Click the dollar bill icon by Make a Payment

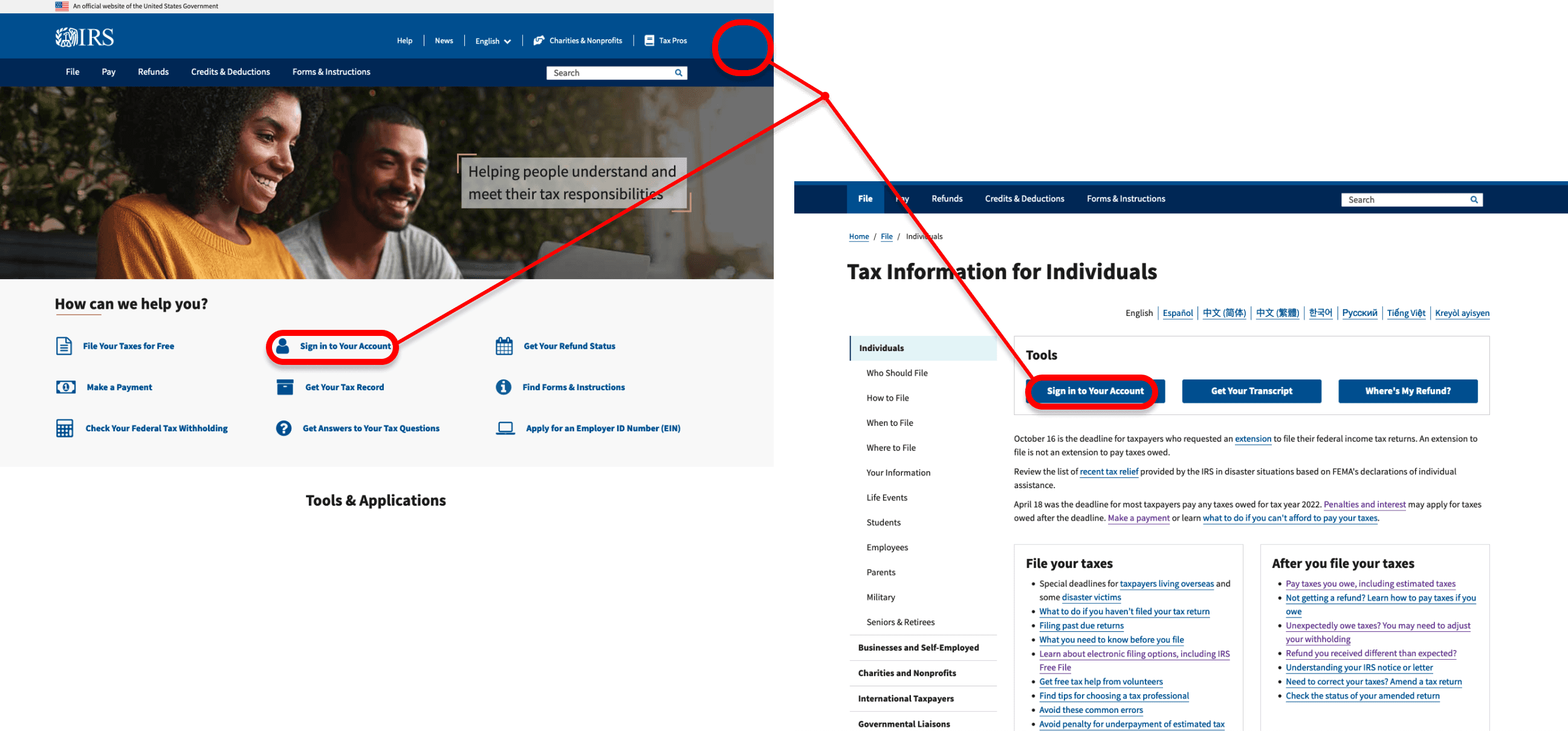point(66,387)
